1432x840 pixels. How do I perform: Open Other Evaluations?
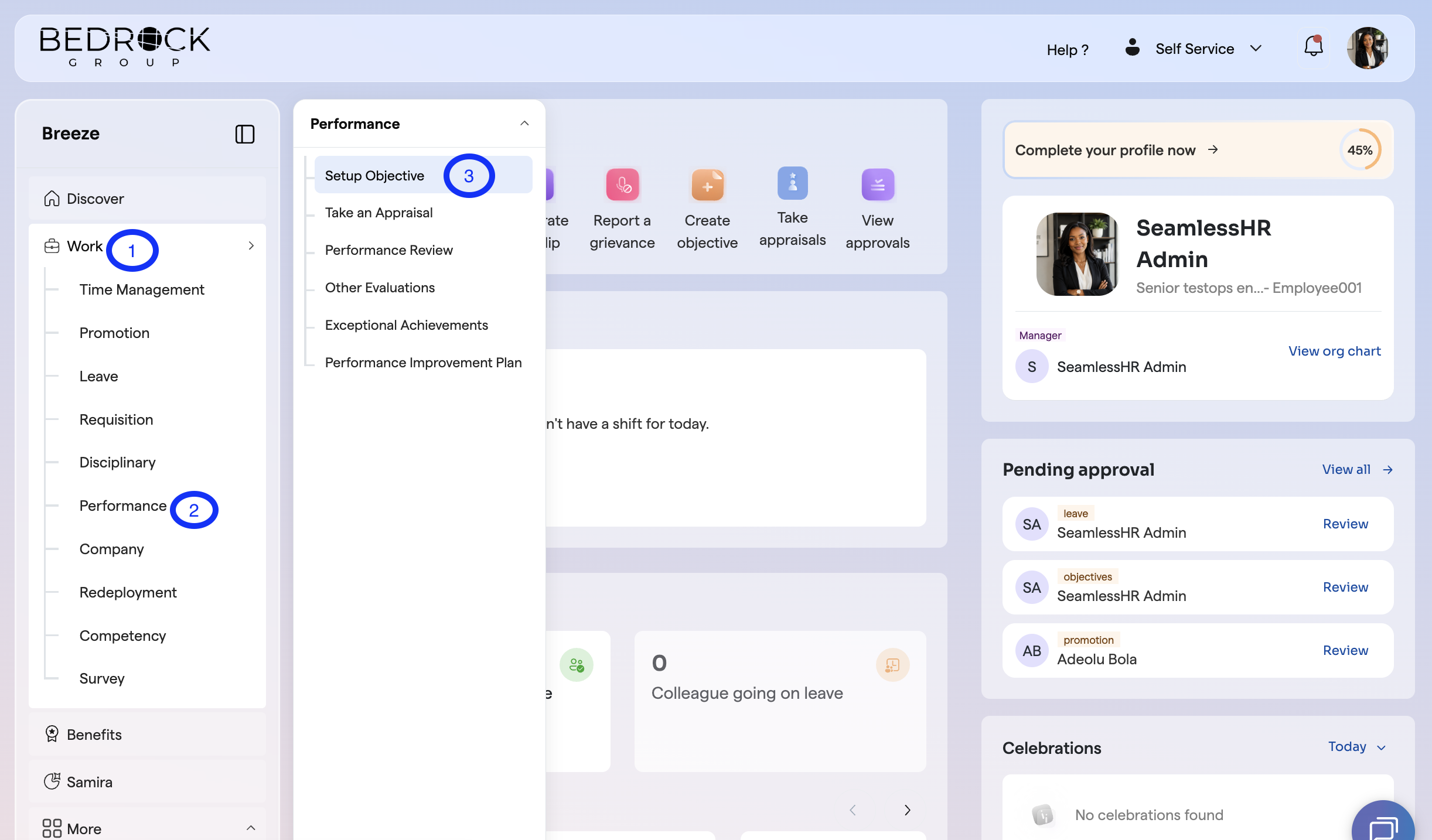point(380,288)
